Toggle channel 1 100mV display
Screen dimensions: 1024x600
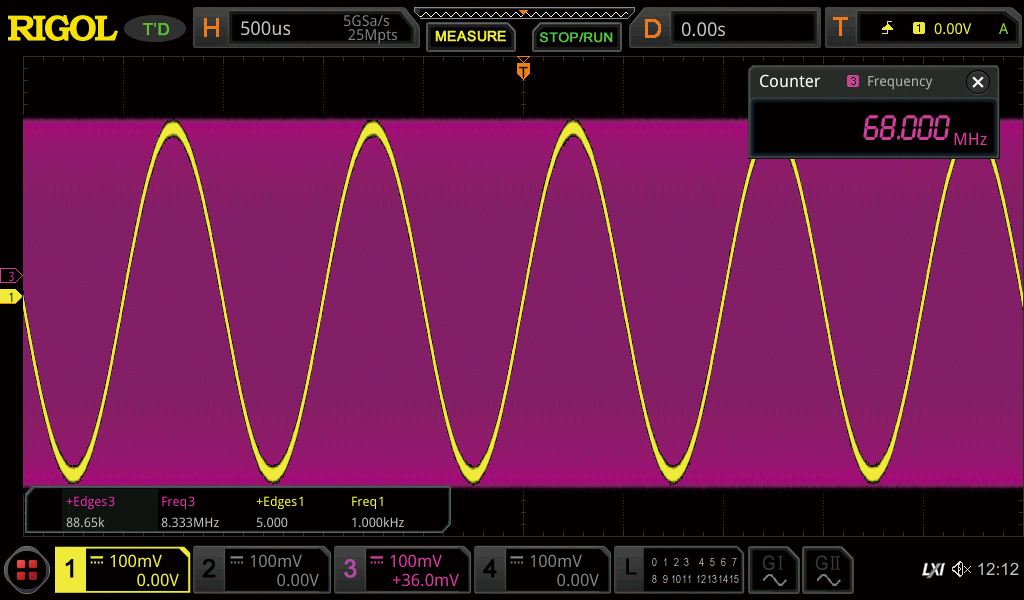[x=122, y=570]
